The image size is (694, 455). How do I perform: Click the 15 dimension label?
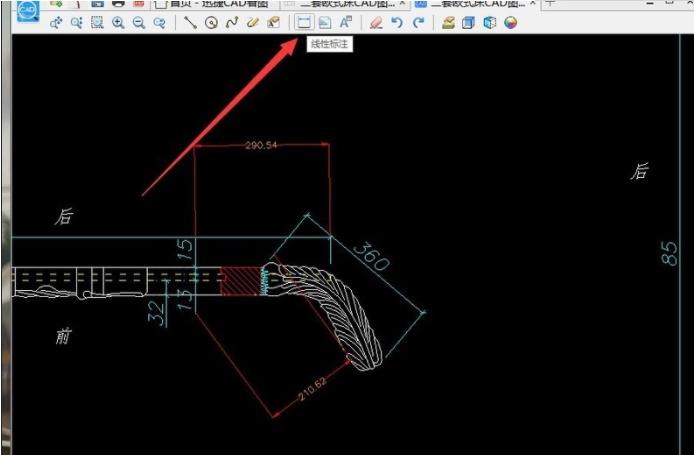click(185, 250)
